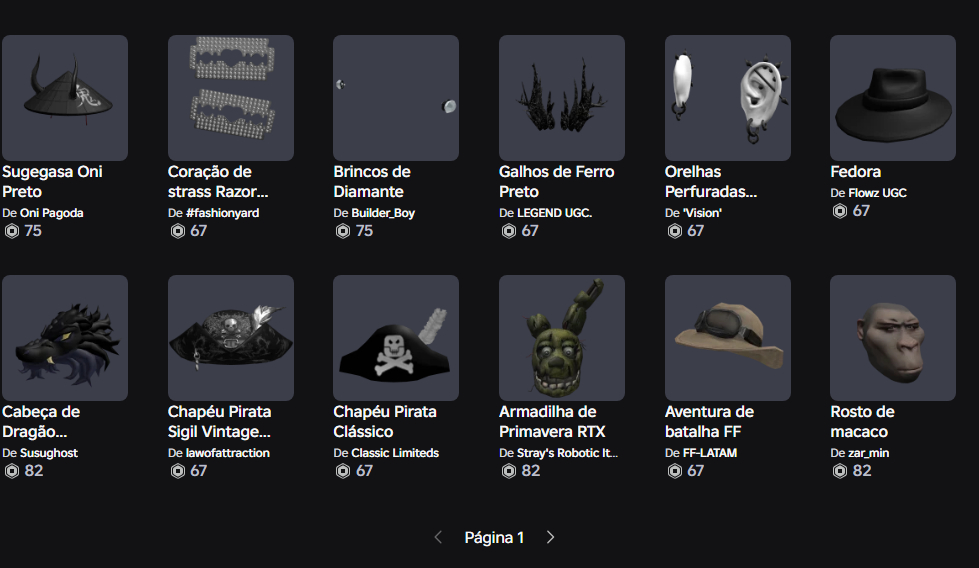Open the black Fedora hat thumbnail
The width and height of the screenshot is (979, 568).
click(893, 98)
